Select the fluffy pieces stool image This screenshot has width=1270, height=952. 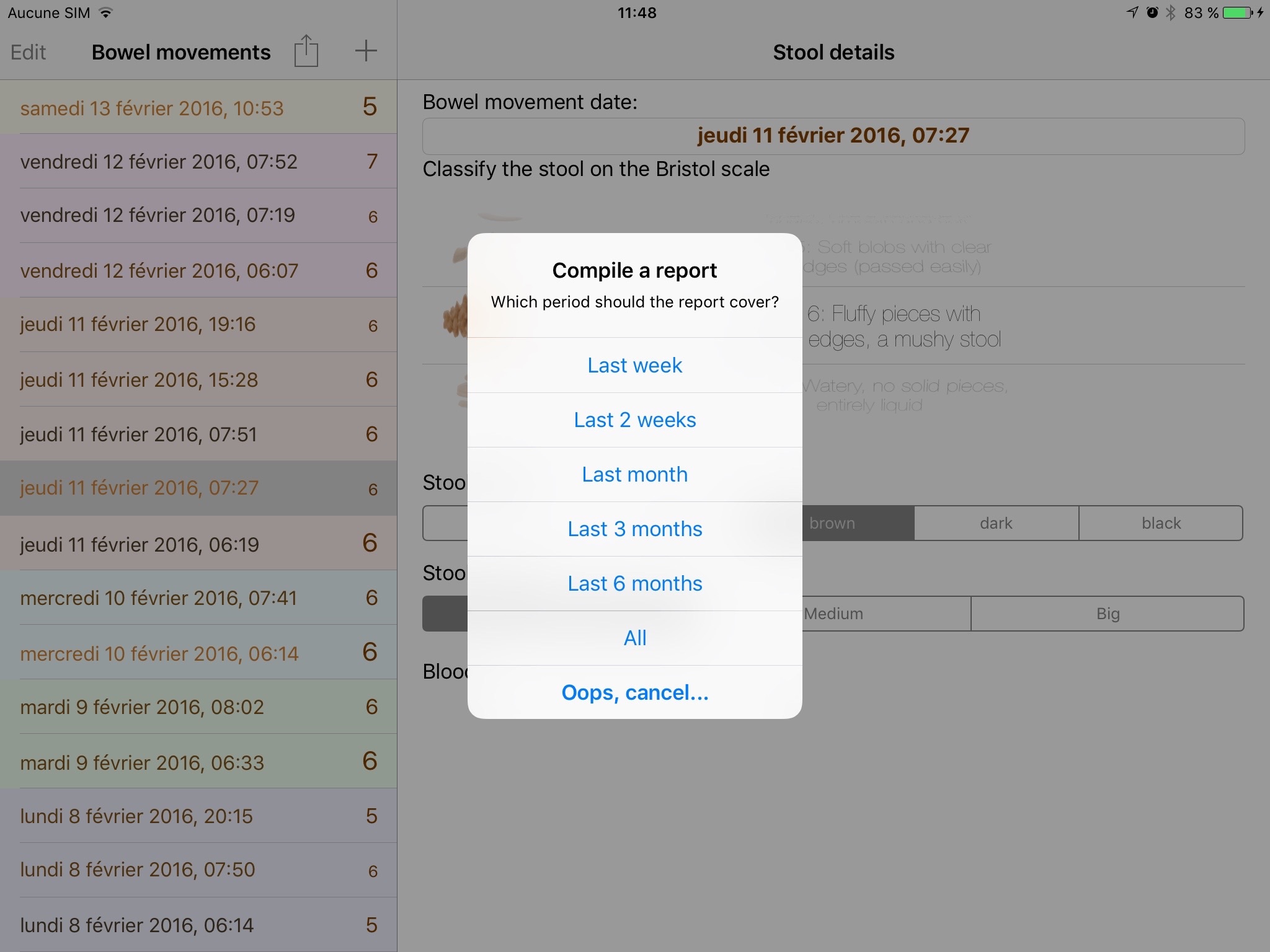pos(455,316)
